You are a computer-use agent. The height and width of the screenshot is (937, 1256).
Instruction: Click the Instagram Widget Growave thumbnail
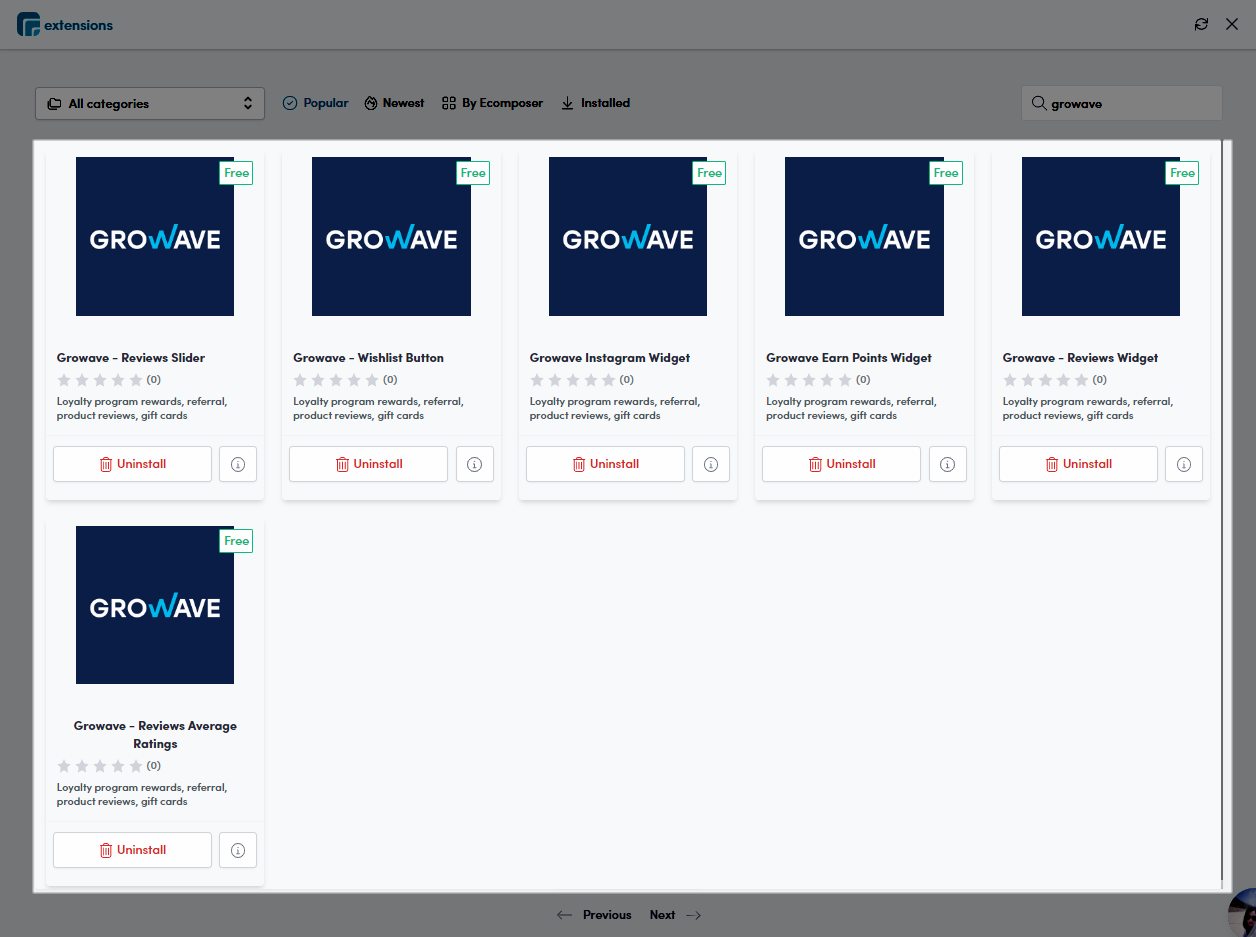[628, 237]
